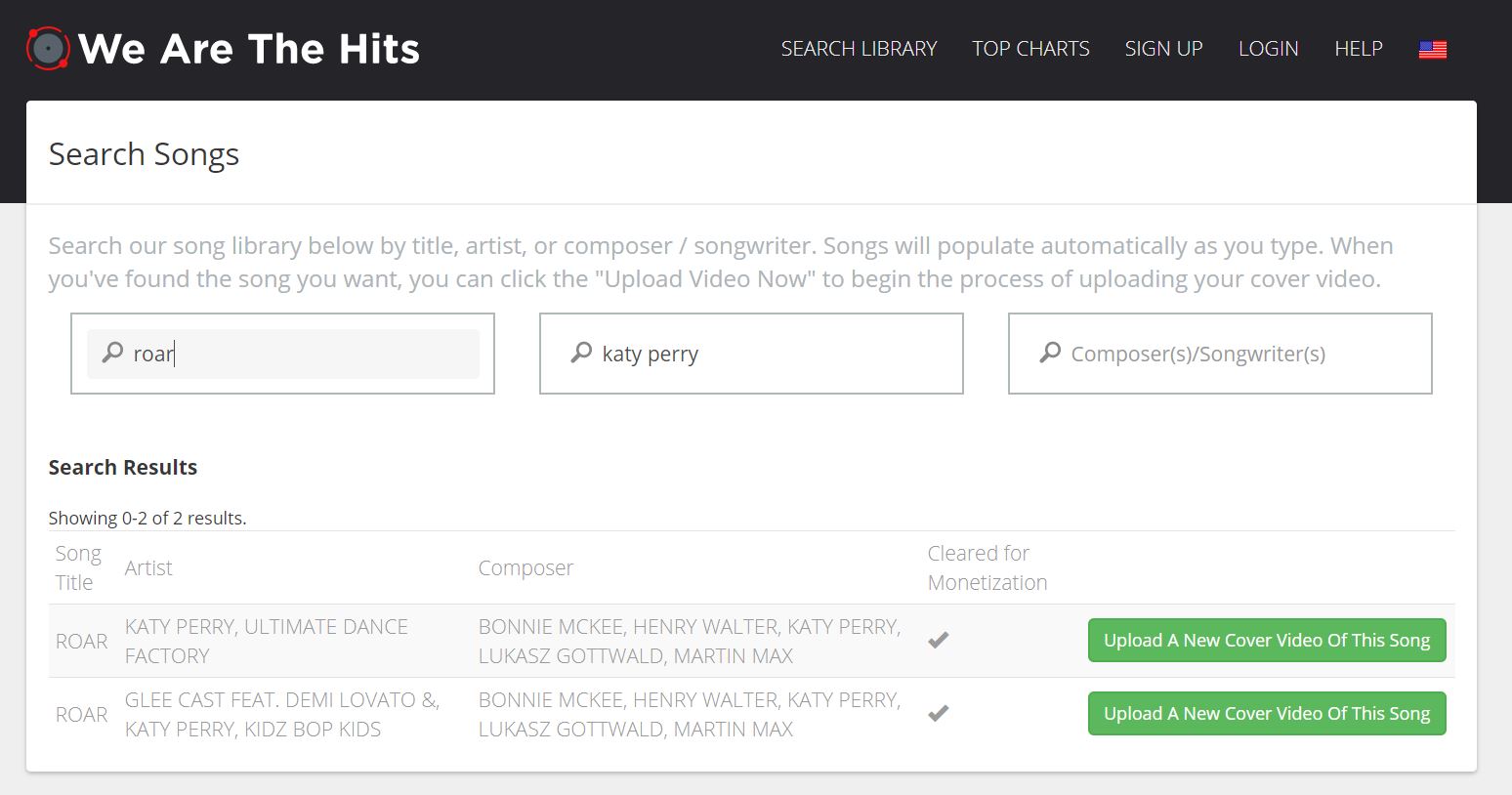Click composer cell in the Ultimate Dance Factory row
1512x795 pixels.
690,641
